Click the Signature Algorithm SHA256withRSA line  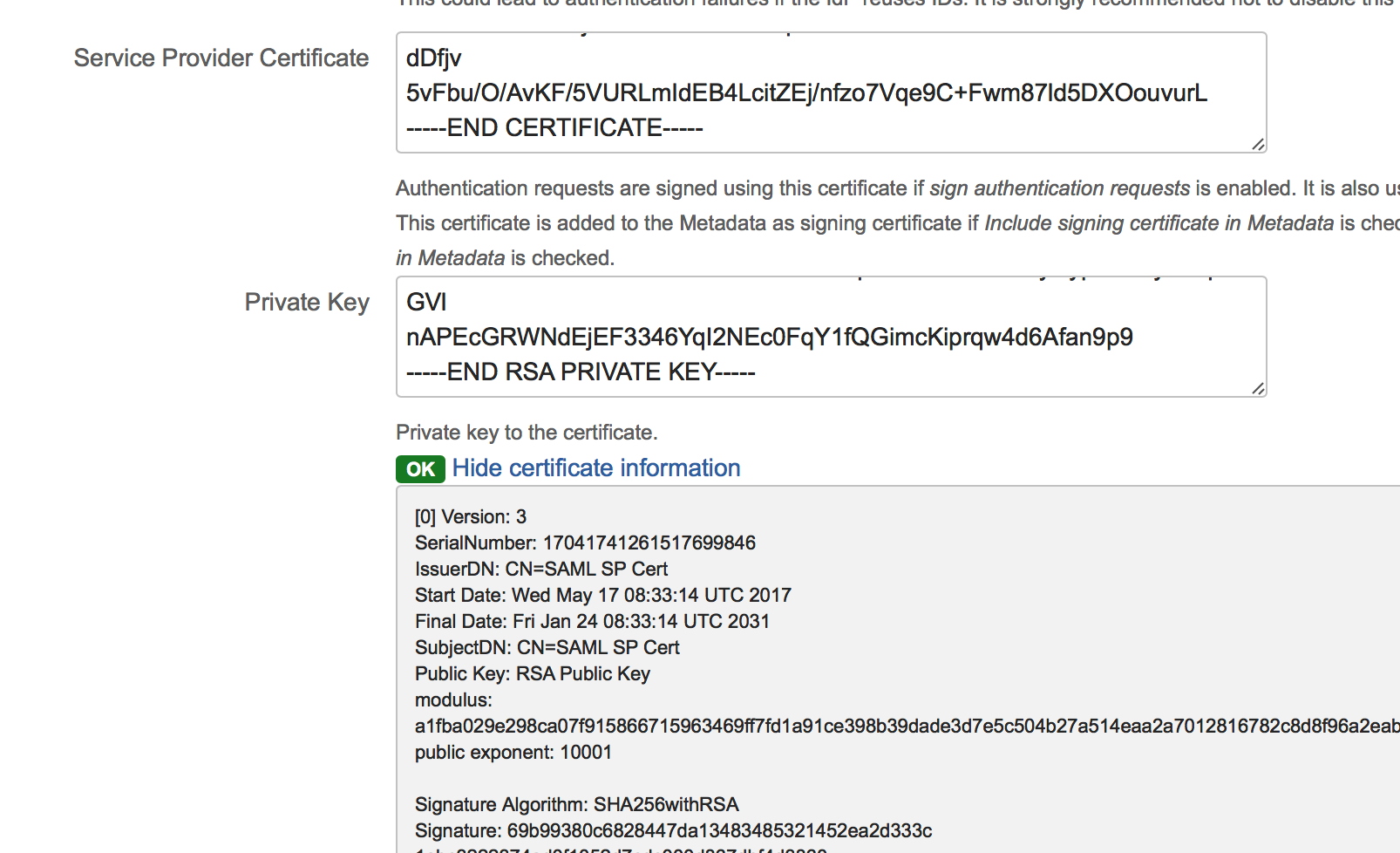point(577,805)
